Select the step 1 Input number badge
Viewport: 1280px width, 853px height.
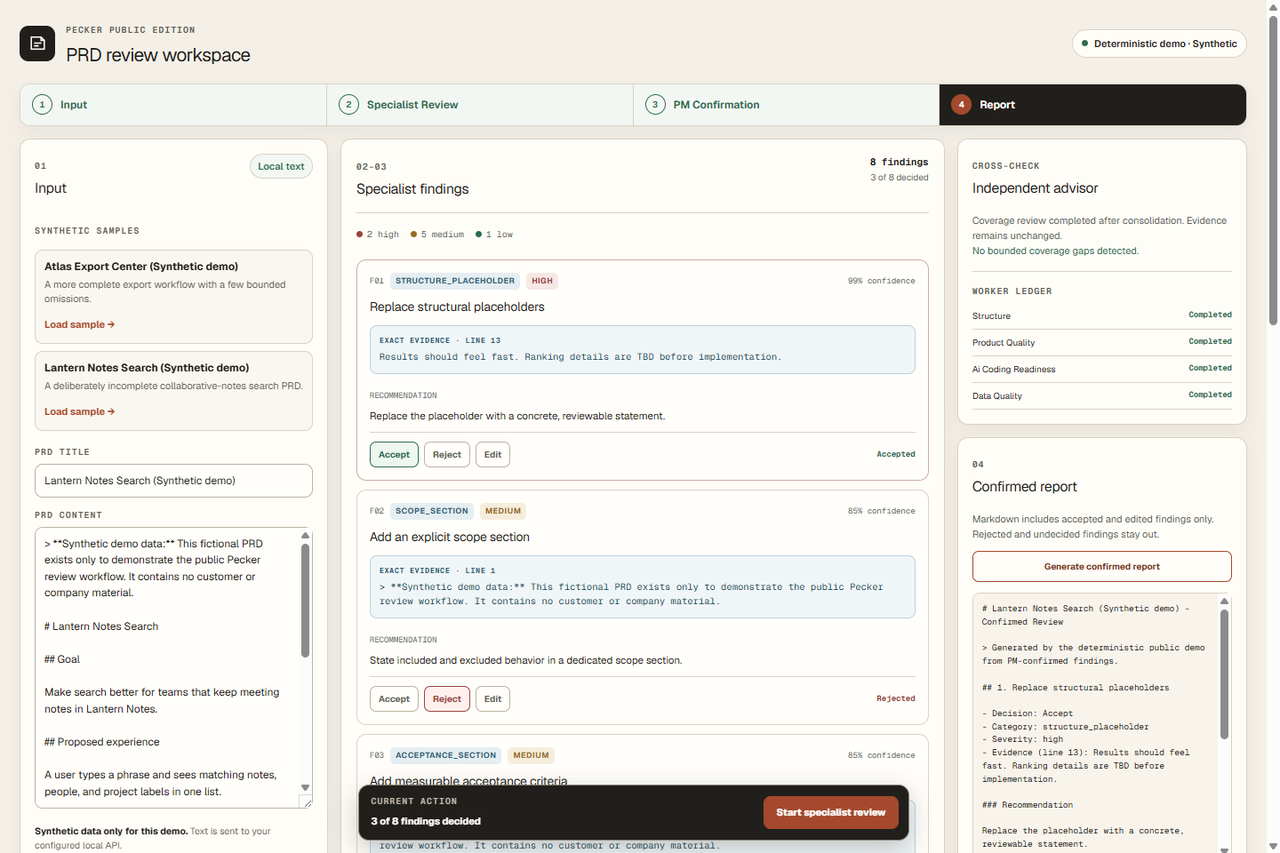point(42,105)
